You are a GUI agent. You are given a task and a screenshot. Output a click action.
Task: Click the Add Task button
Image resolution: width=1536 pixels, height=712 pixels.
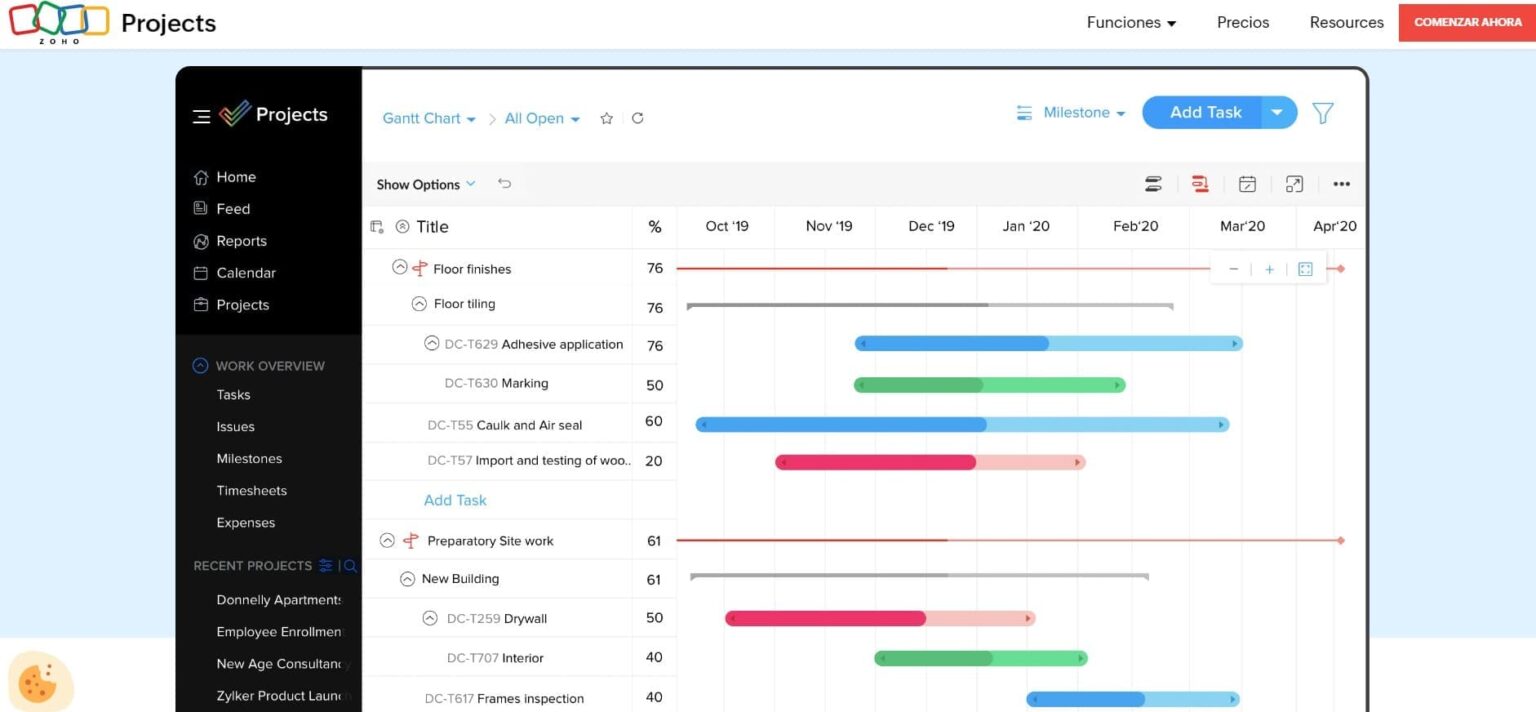1204,113
